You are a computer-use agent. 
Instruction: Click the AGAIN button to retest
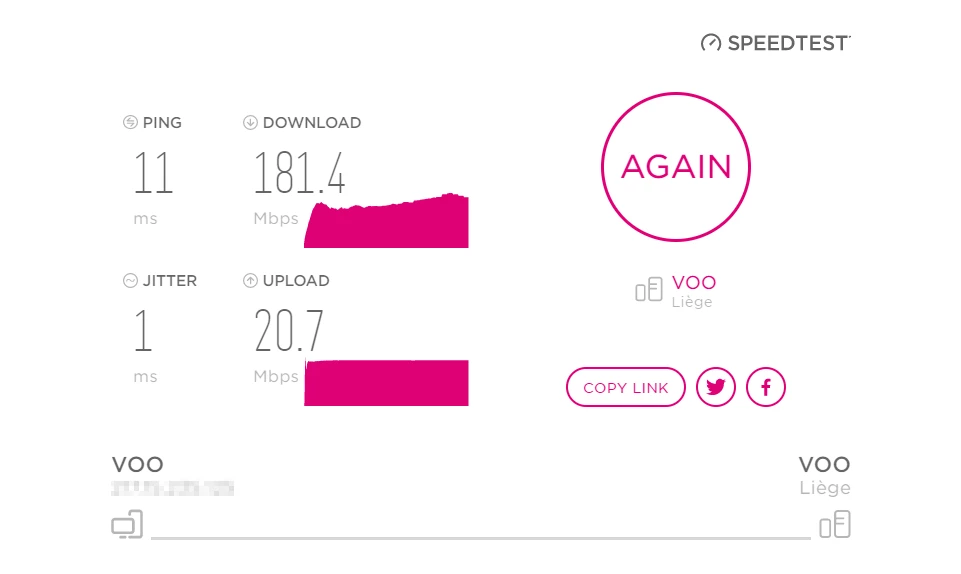pos(675,167)
